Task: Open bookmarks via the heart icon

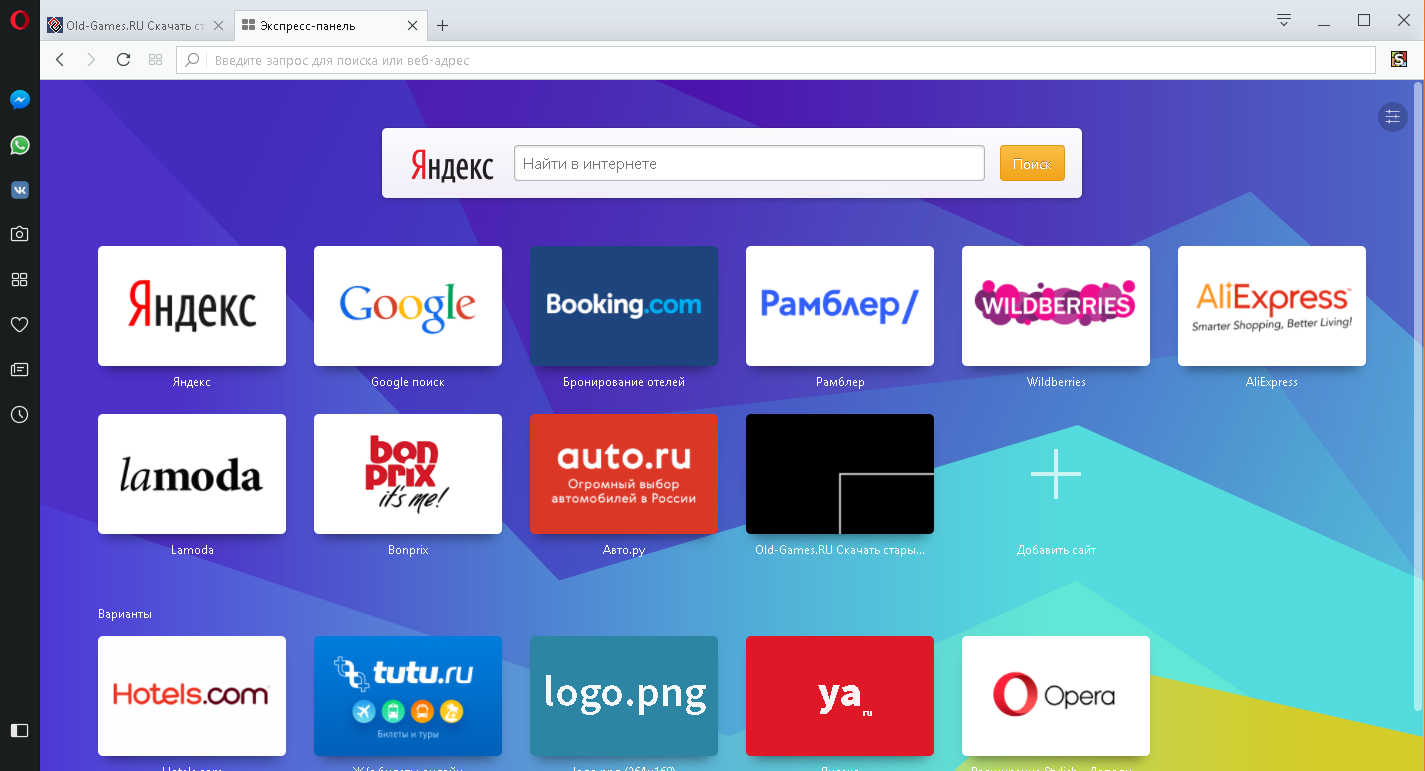Action: pos(19,324)
